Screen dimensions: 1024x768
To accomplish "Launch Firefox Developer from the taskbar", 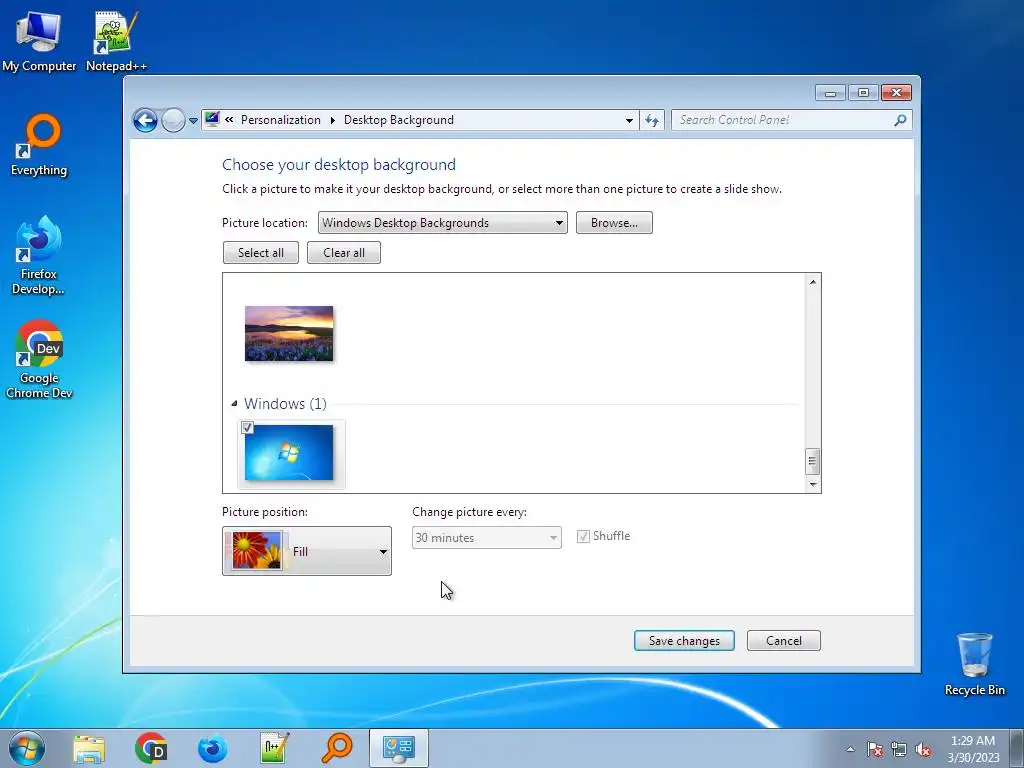I will [212, 748].
